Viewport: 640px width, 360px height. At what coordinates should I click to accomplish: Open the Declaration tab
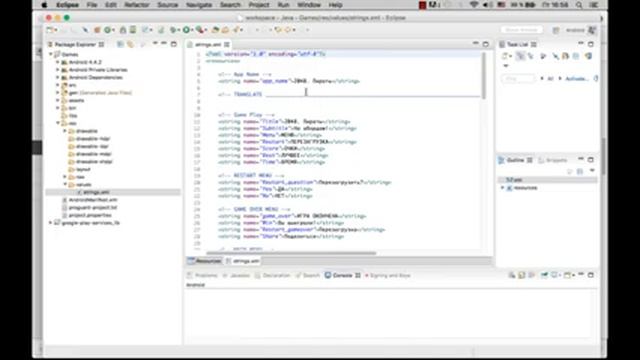[x=272, y=276]
